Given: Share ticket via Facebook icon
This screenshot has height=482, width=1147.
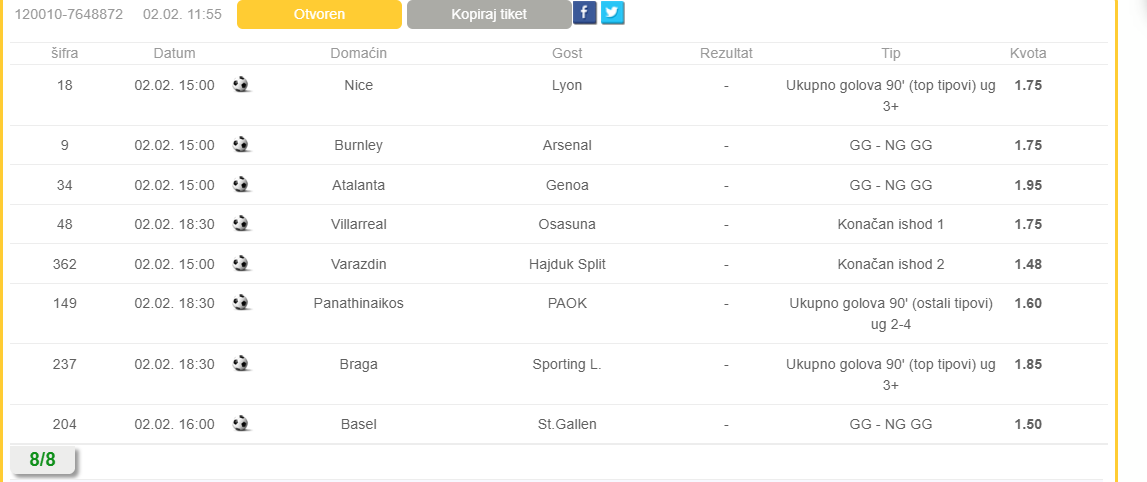Looking at the screenshot, I should 584,13.
